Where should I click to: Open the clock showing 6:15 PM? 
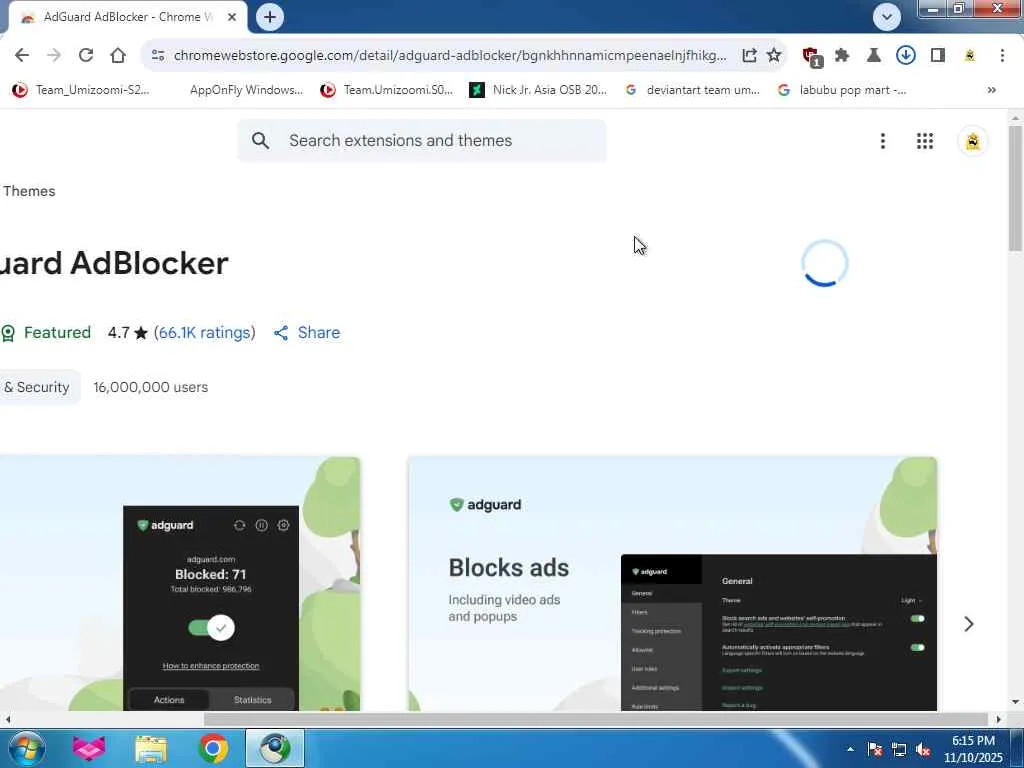[972, 749]
